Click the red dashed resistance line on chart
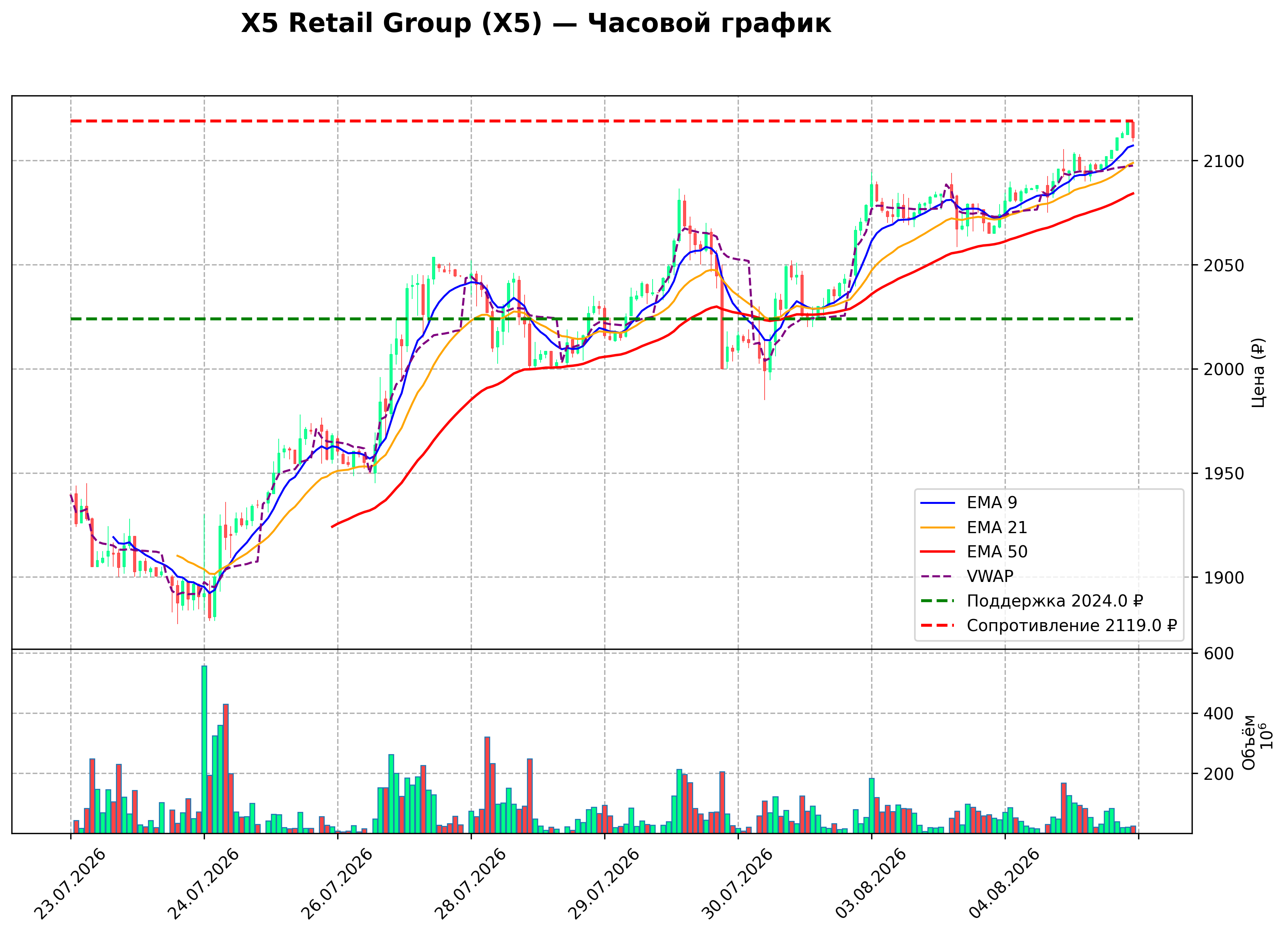The width and height of the screenshot is (1288, 934). coord(602,121)
